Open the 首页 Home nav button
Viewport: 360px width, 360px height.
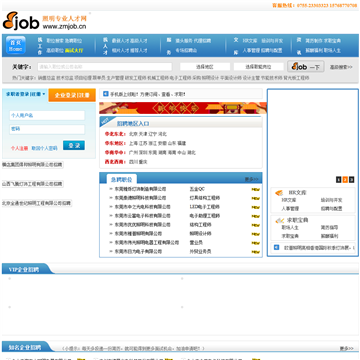click(x=15, y=45)
